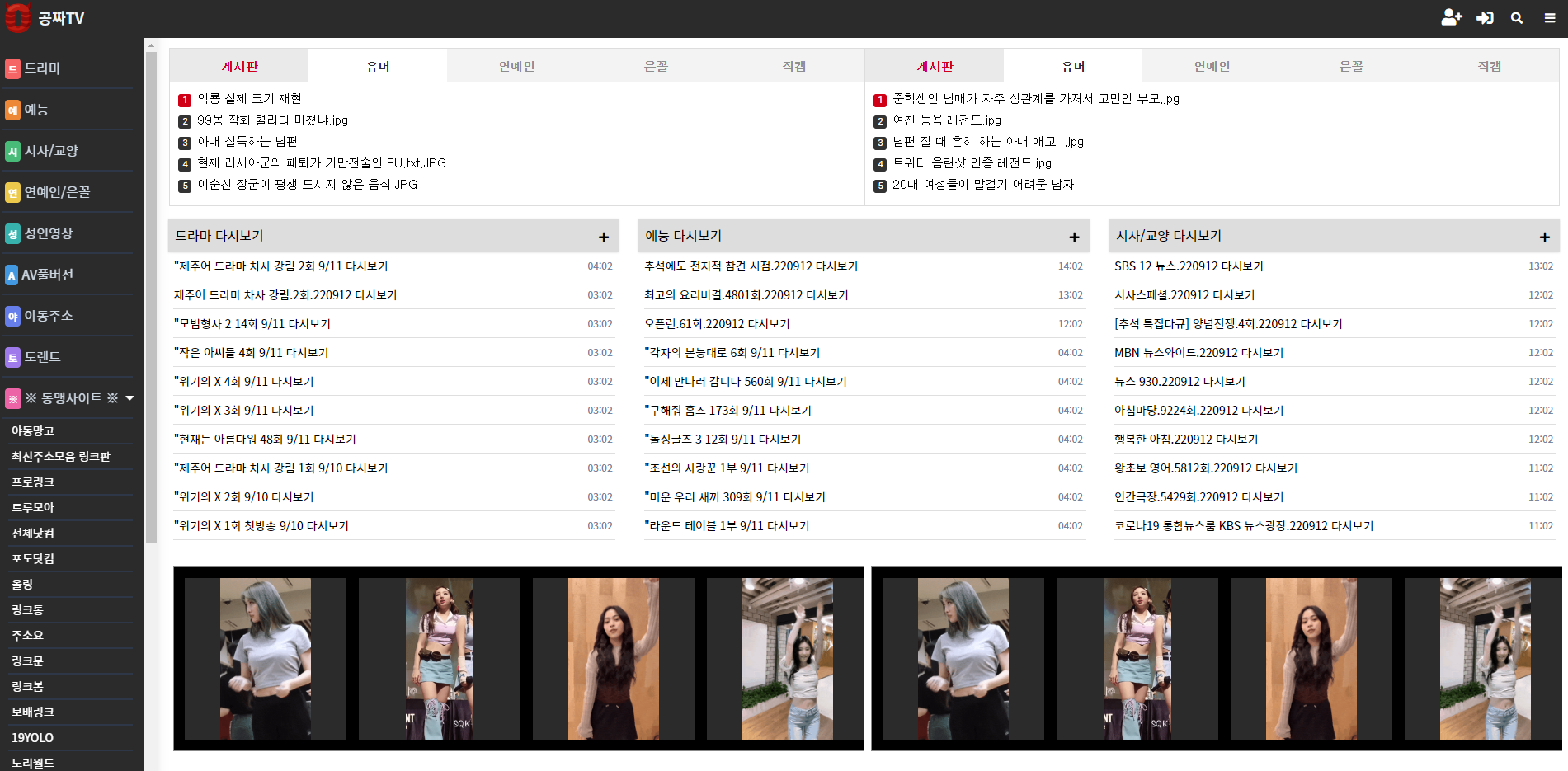This screenshot has height=771, width=1568.
Task: Click the orange 예능 sidebar icon
Action: click(12, 110)
